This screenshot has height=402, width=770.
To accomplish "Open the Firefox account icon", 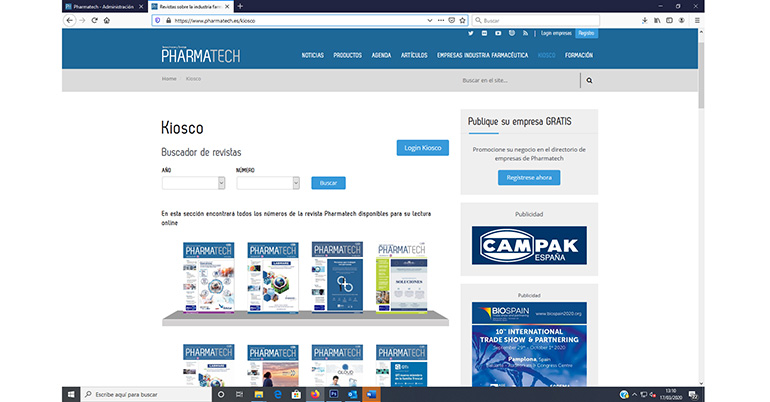I will pos(682,20).
